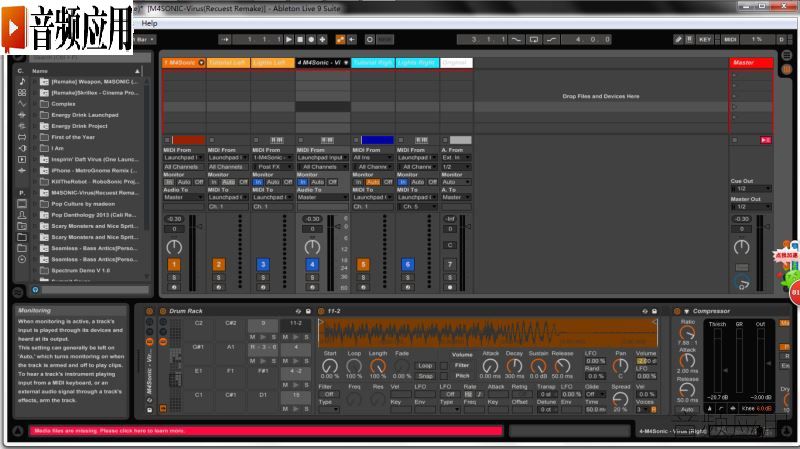Image resolution: width=800 pixels, height=449 pixels.
Task: Open the Plug-ins category in the browser
Action: (x=22, y=148)
